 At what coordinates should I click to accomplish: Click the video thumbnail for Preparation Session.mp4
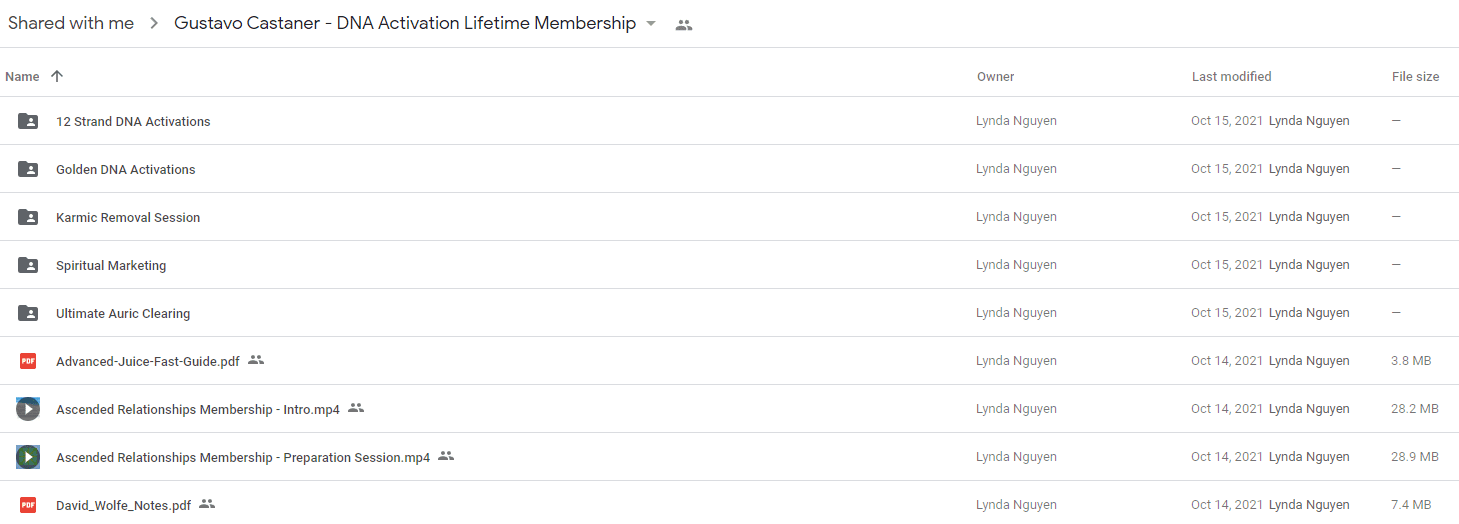tap(28, 457)
